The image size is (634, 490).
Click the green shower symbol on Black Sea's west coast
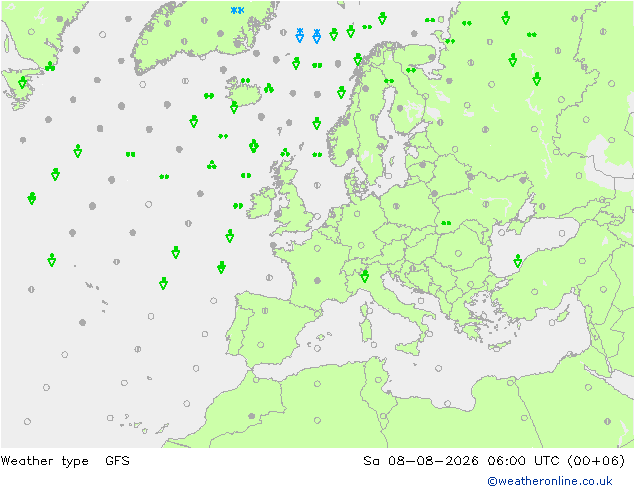[x=518, y=261]
